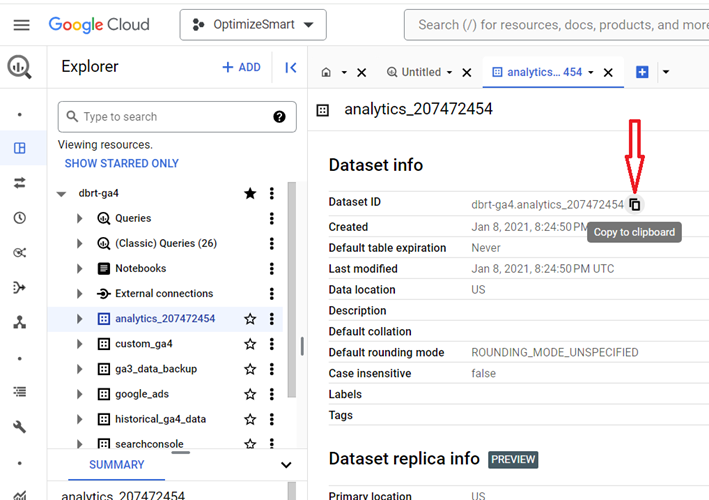Screen dimensions: 709x500
Task: Open the analytics... 454 tab dropdown arrow
Action: coord(591,72)
